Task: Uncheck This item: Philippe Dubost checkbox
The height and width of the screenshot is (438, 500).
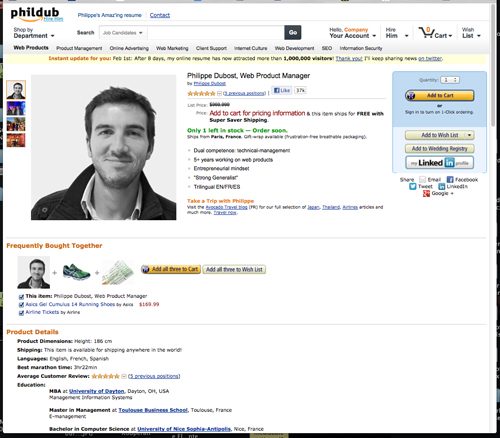Action: pyautogui.click(x=21, y=297)
